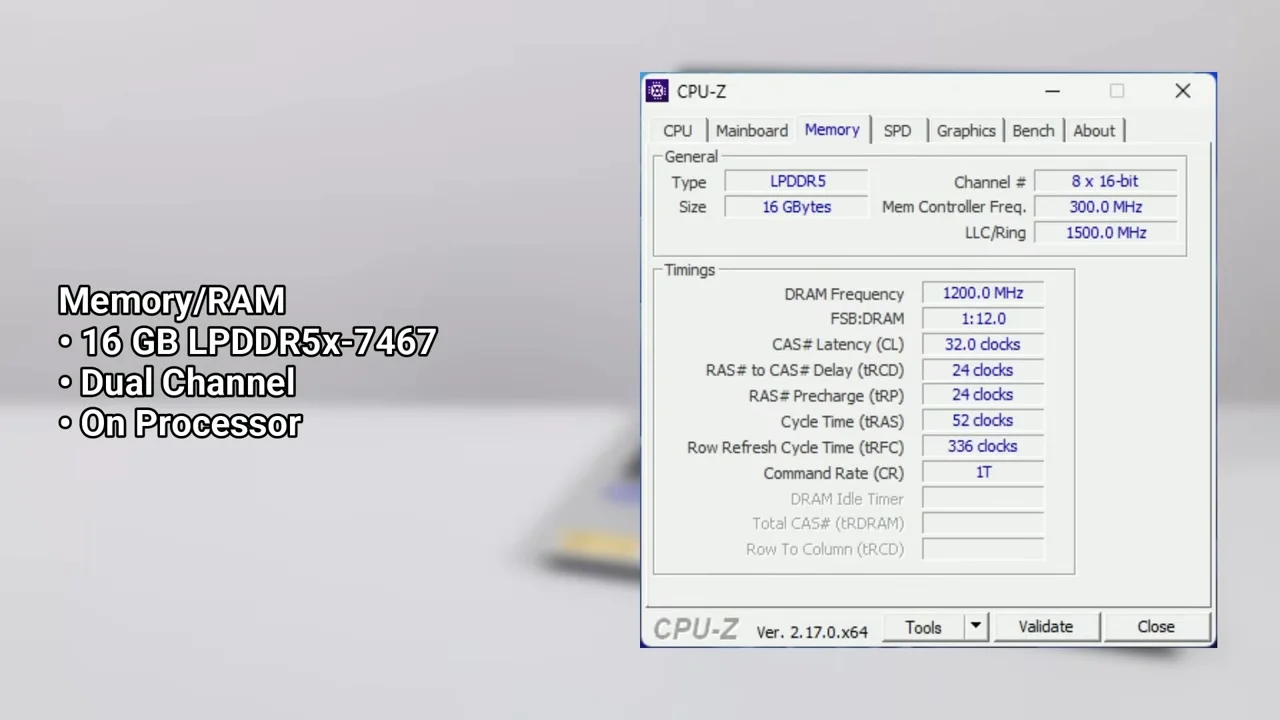Click the DRAM Frequency label

[x=844, y=294]
